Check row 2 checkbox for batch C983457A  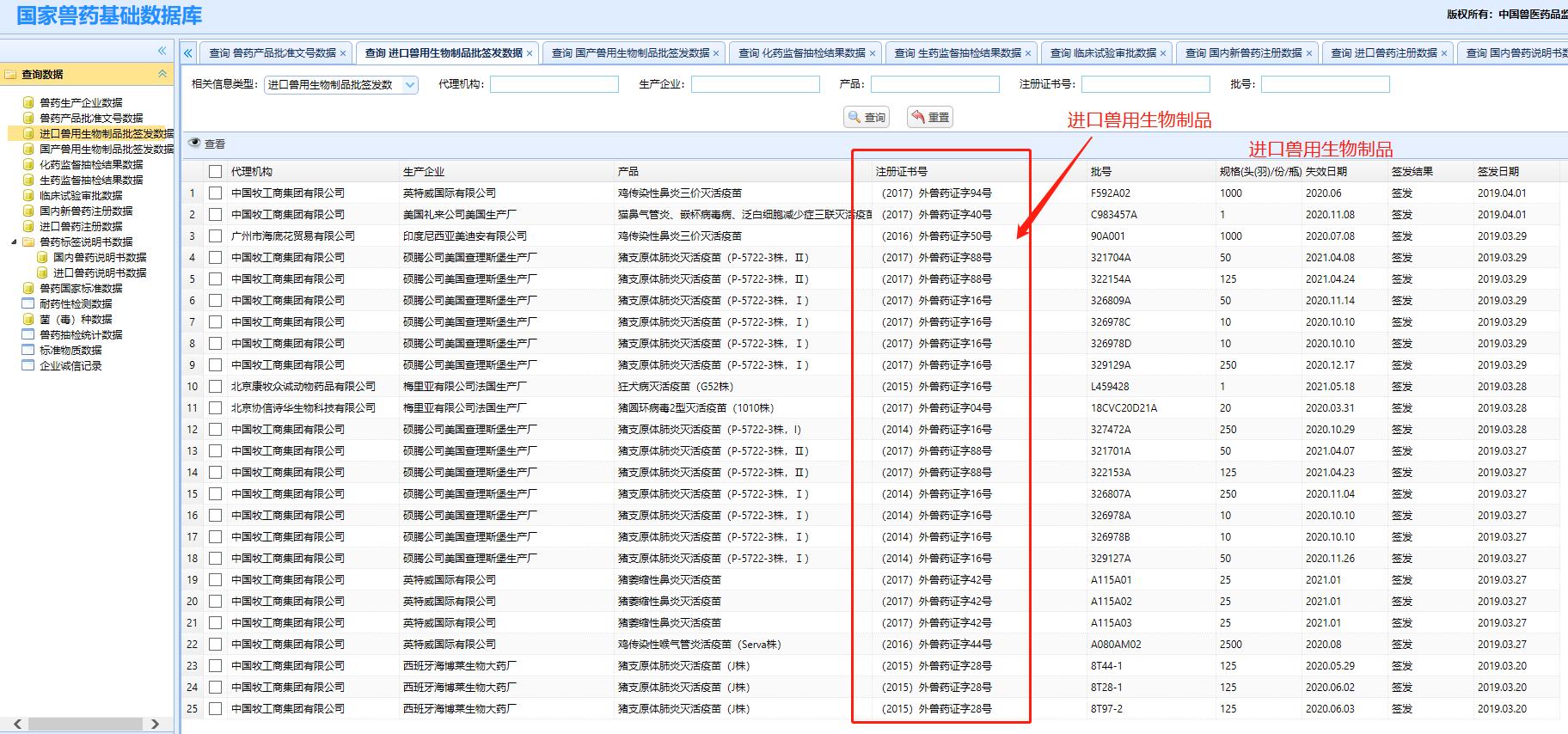tap(215, 214)
